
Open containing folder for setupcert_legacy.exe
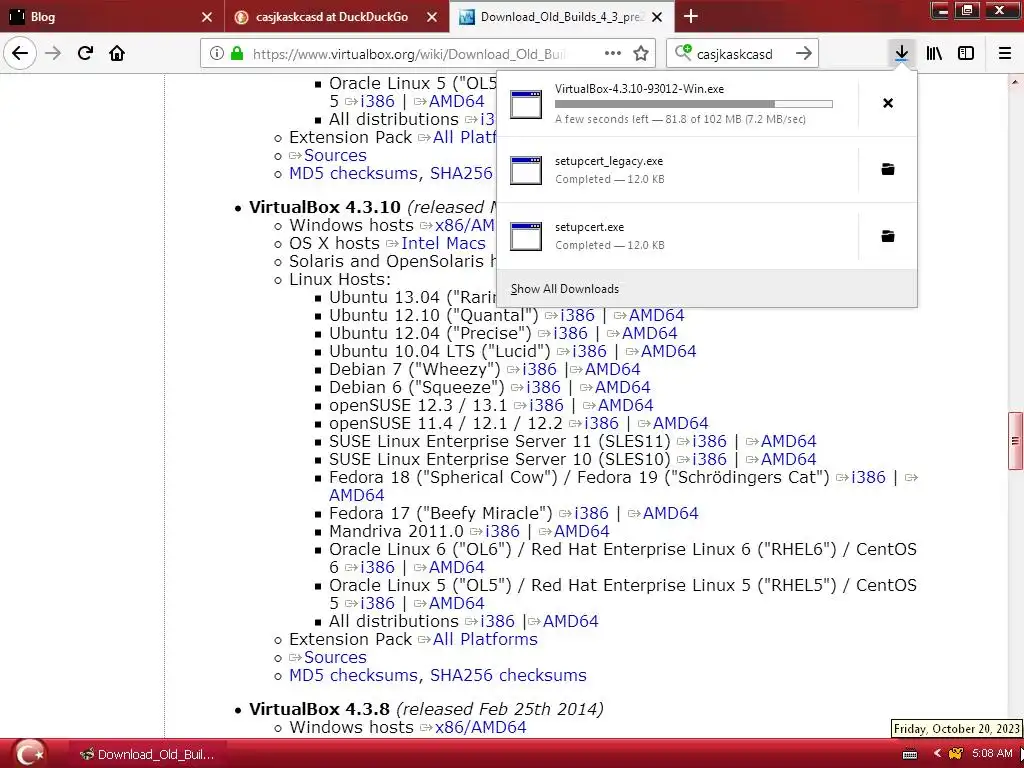(888, 170)
